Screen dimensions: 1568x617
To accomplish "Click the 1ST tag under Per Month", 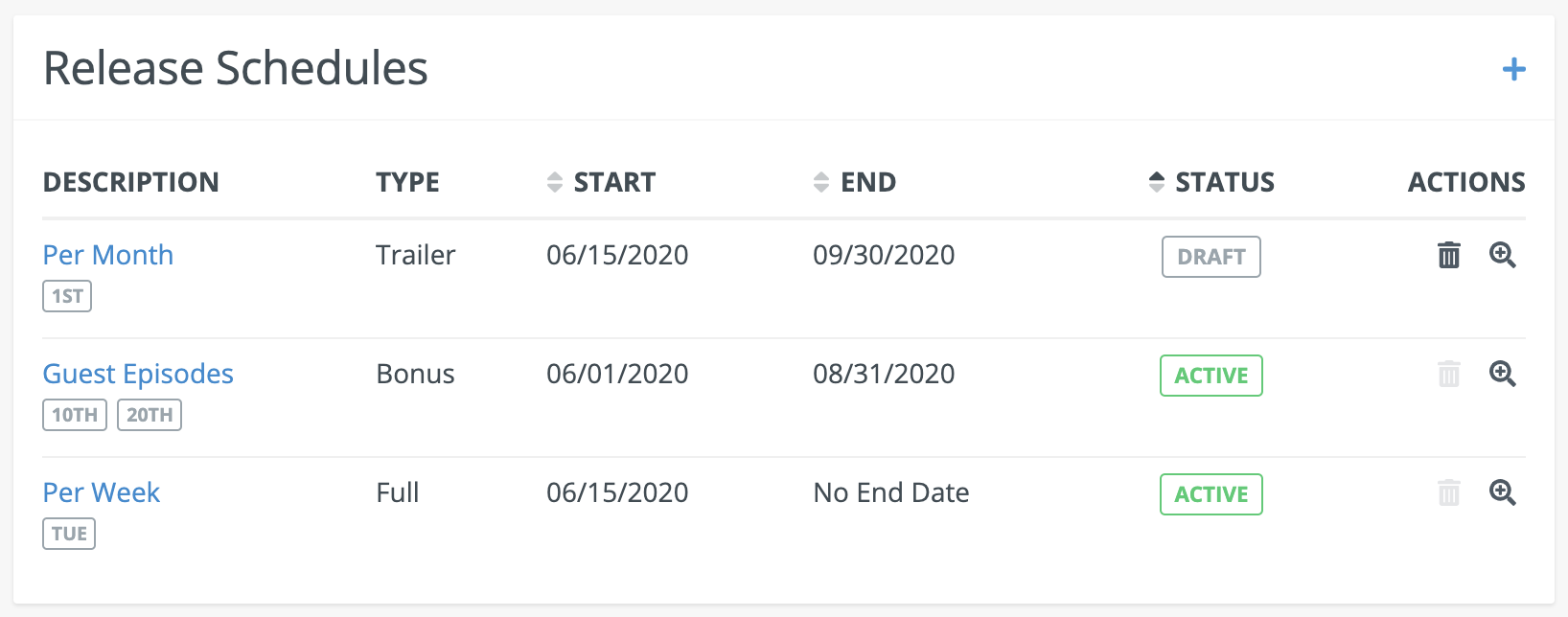I will (67, 296).
